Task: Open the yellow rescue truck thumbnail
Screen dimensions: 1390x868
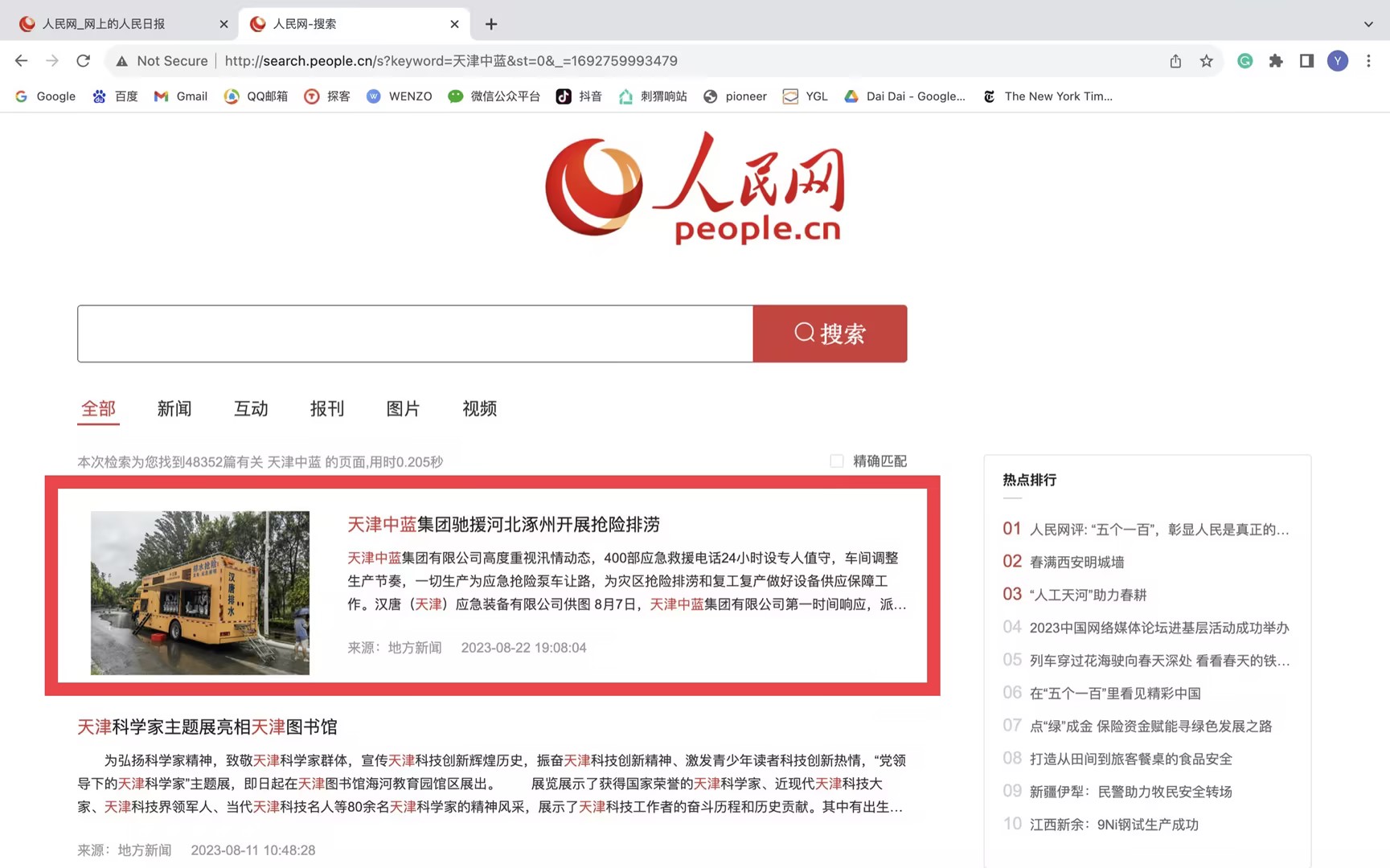Action: (x=200, y=593)
